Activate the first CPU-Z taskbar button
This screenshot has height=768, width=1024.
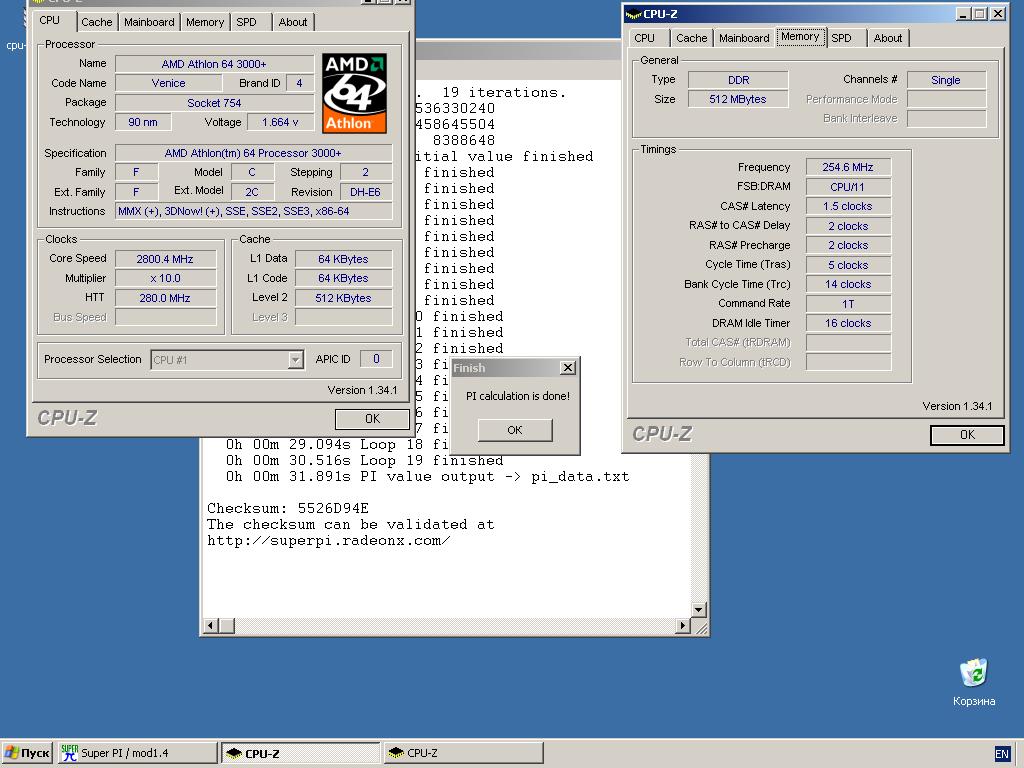[300, 753]
